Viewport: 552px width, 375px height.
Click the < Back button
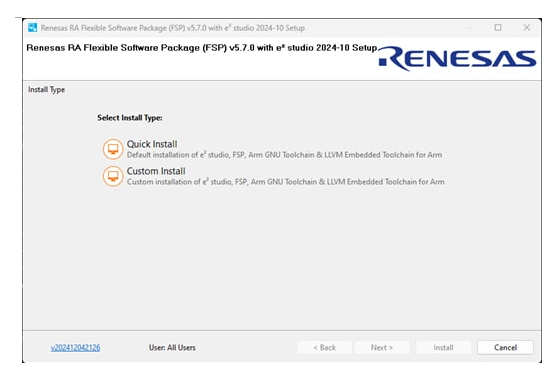(324, 348)
